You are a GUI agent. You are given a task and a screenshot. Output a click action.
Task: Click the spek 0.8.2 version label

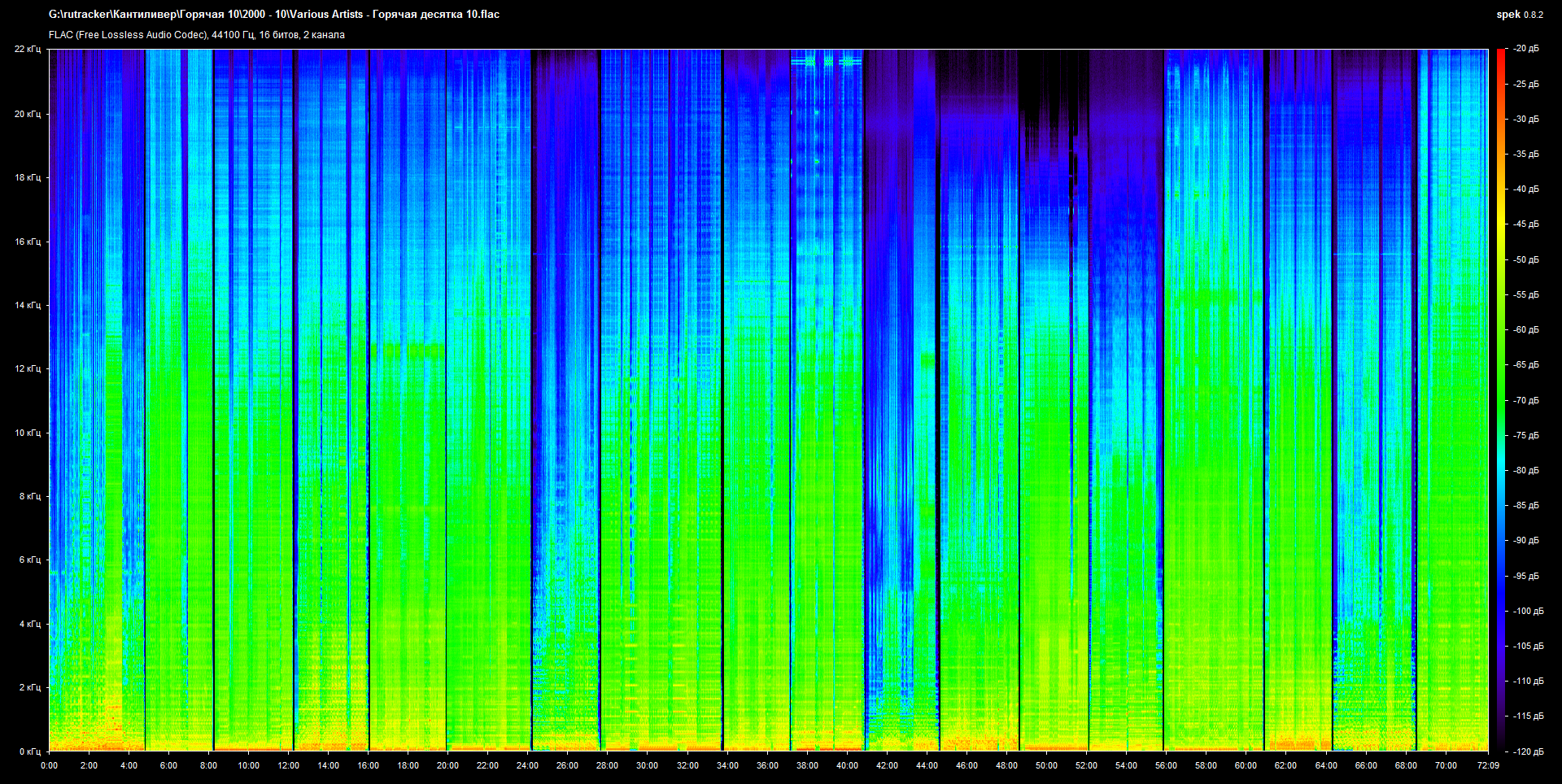pos(1519,15)
